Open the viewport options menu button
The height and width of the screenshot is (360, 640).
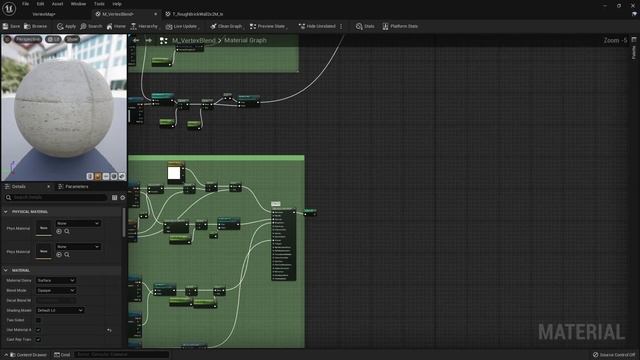[x=7, y=39]
